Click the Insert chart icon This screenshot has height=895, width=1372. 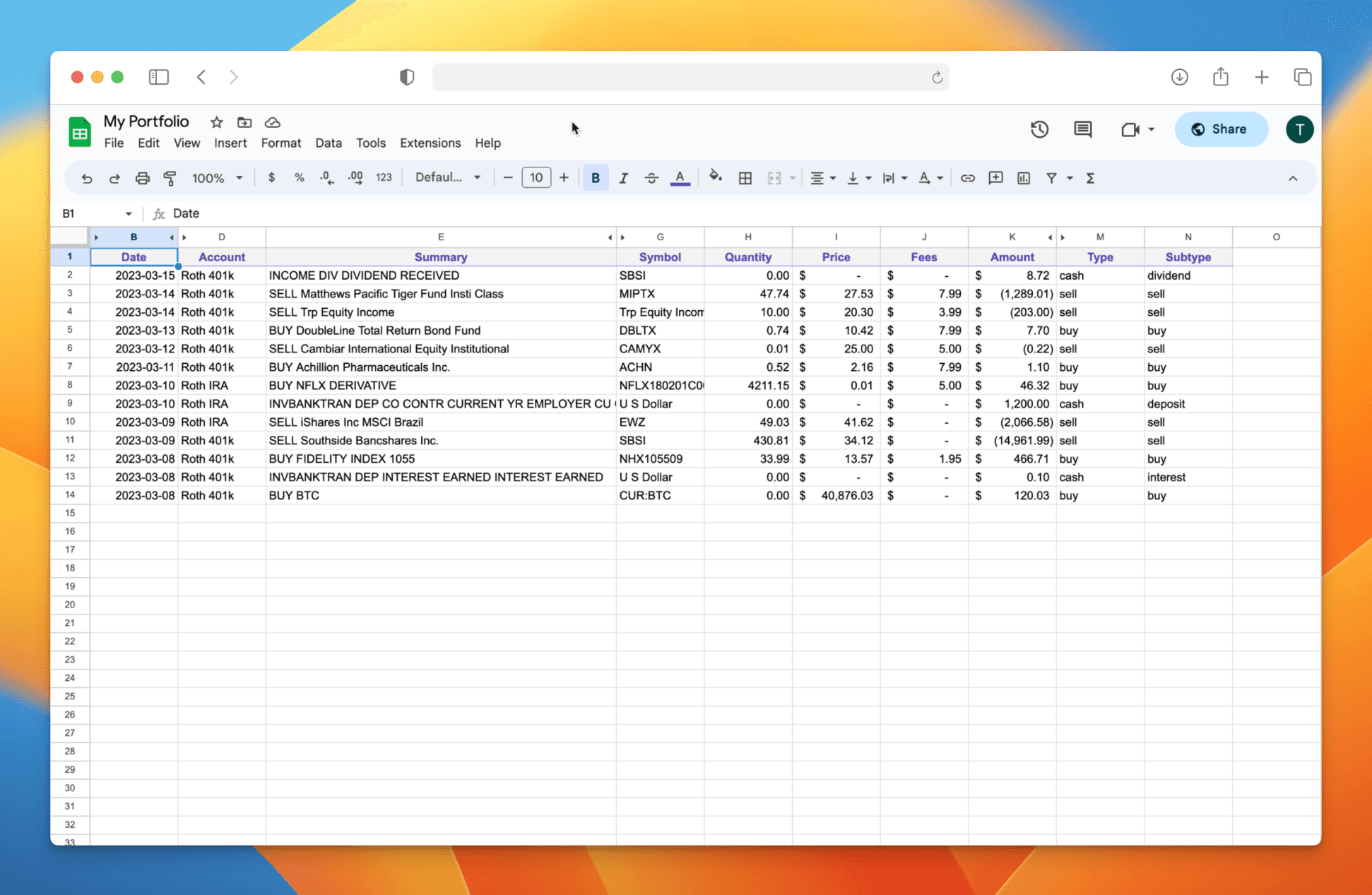[x=1023, y=178]
